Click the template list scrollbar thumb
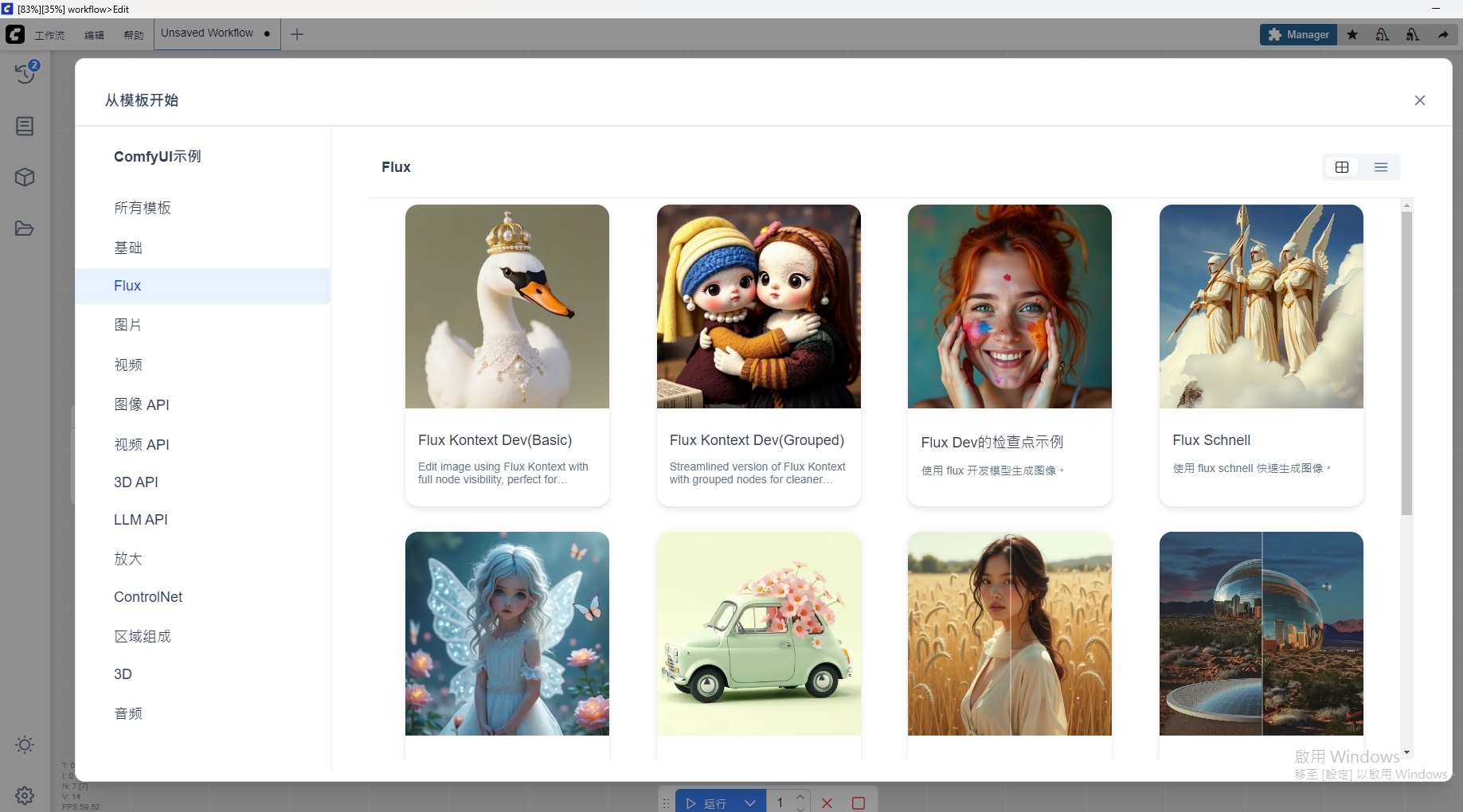Screen dimensions: 1463x812 1406,363
